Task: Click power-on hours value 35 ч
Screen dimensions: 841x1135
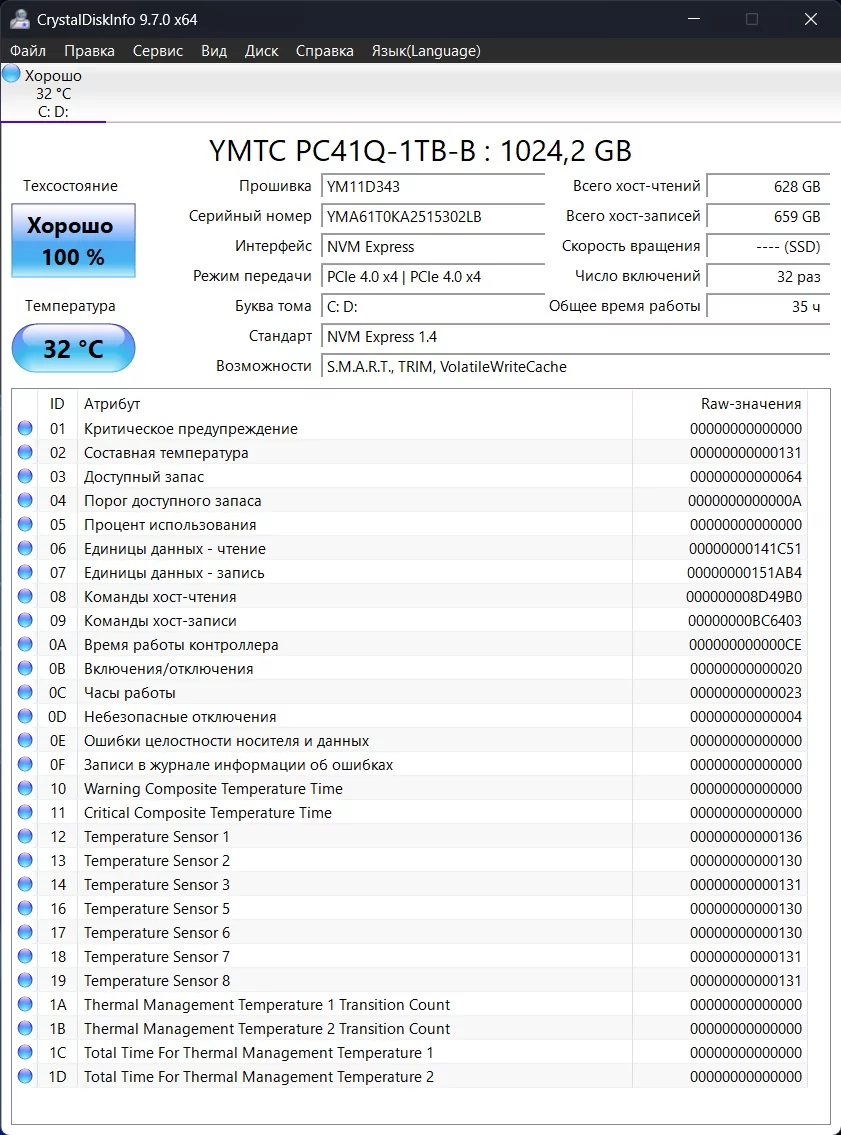Action: (x=768, y=306)
